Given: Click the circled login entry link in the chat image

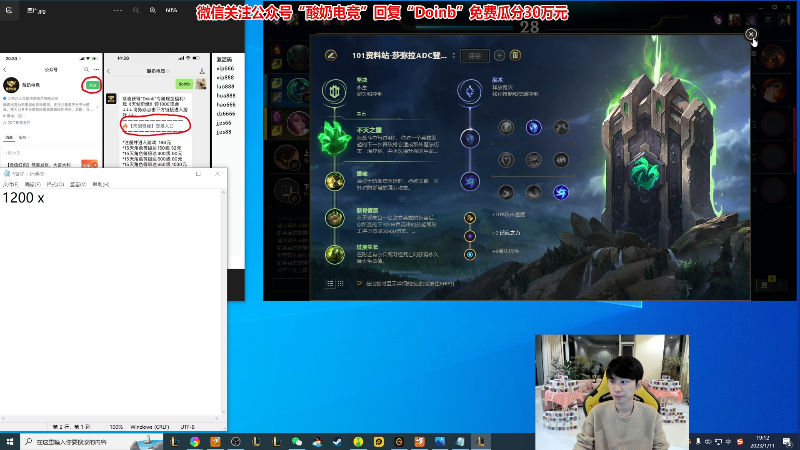Looking at the screenshot, I should 152,126.
